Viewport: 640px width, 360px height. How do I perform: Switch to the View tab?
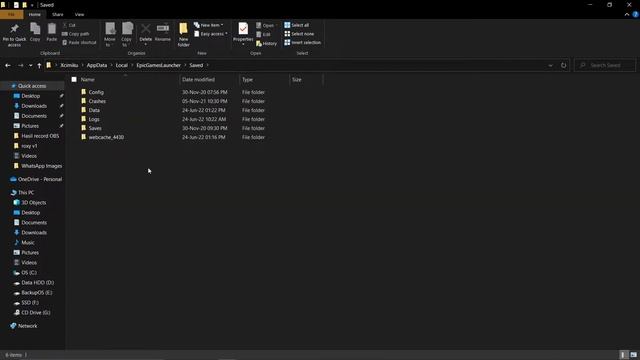(79, 14)
